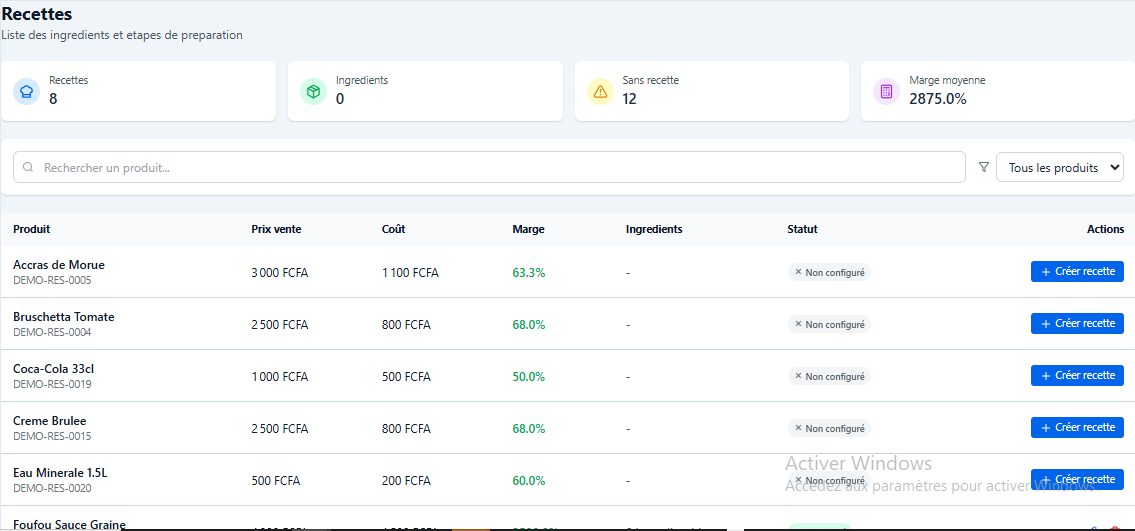
Task: Select the Creme Brulee product name
Action: [50, 421]
